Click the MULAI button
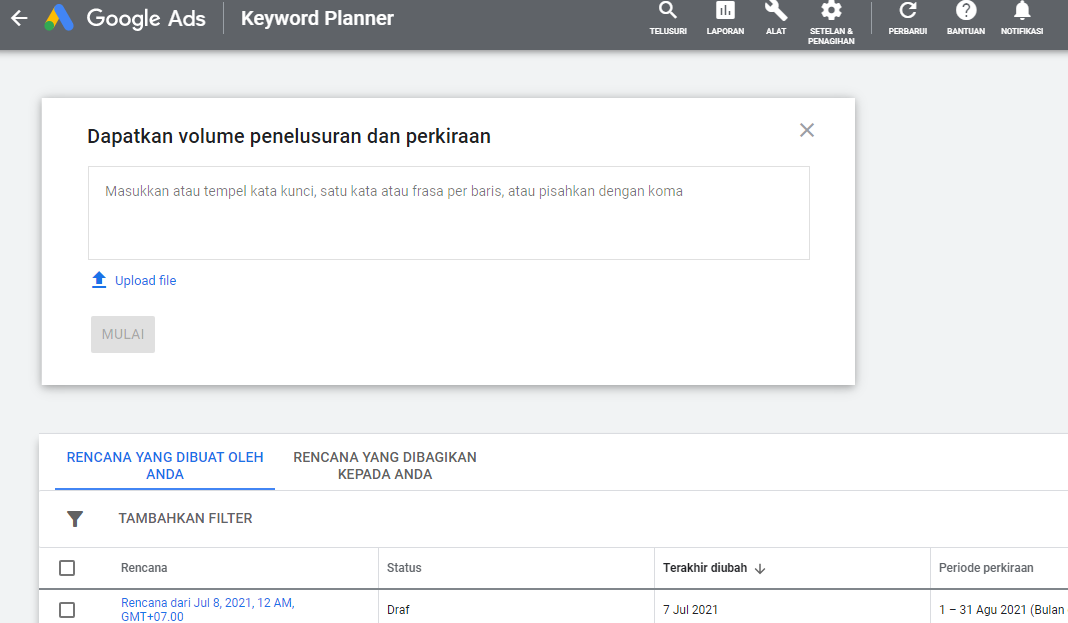 pyautogui.click(x=123, y=334)
